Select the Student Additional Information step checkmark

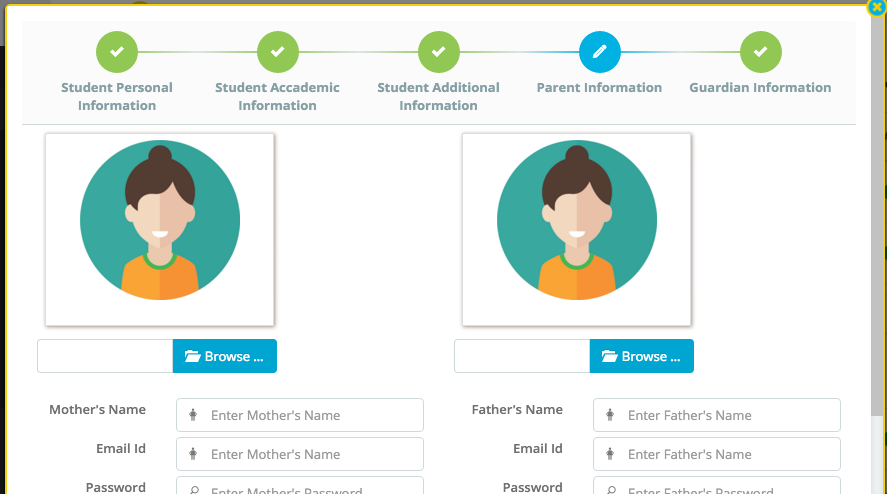click(x=438, y=52)
